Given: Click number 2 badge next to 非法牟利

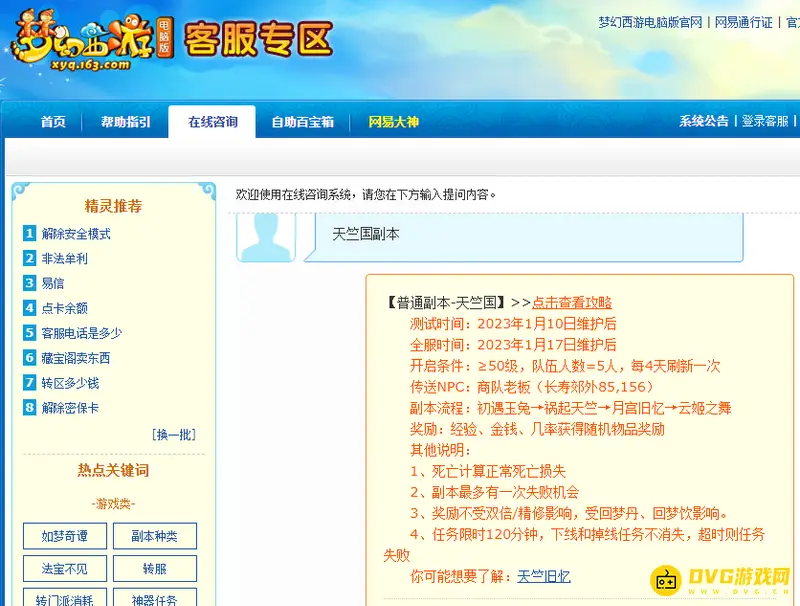Looking at the screenshot, I should click(x=30, y=258).
